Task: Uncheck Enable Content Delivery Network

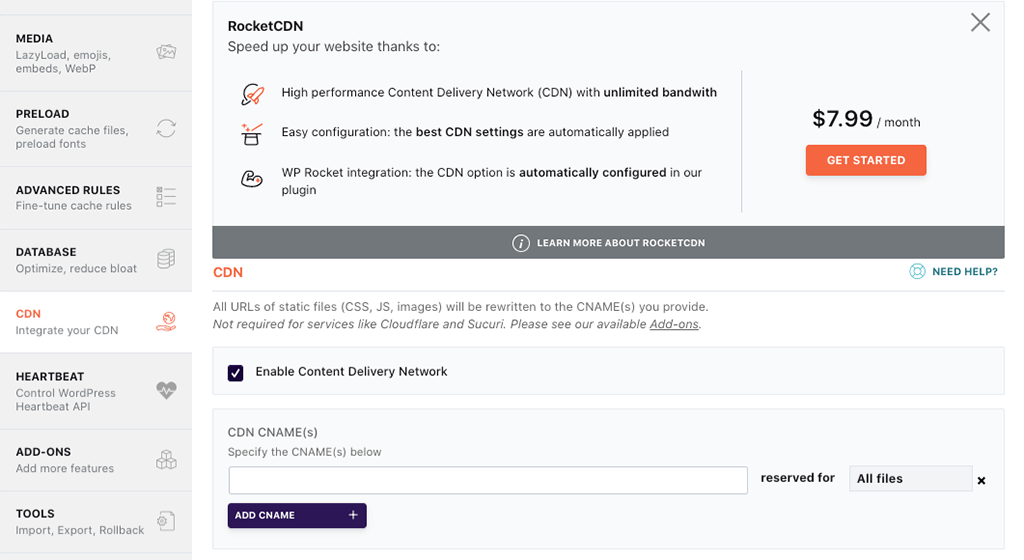Action: click(236, 373)
